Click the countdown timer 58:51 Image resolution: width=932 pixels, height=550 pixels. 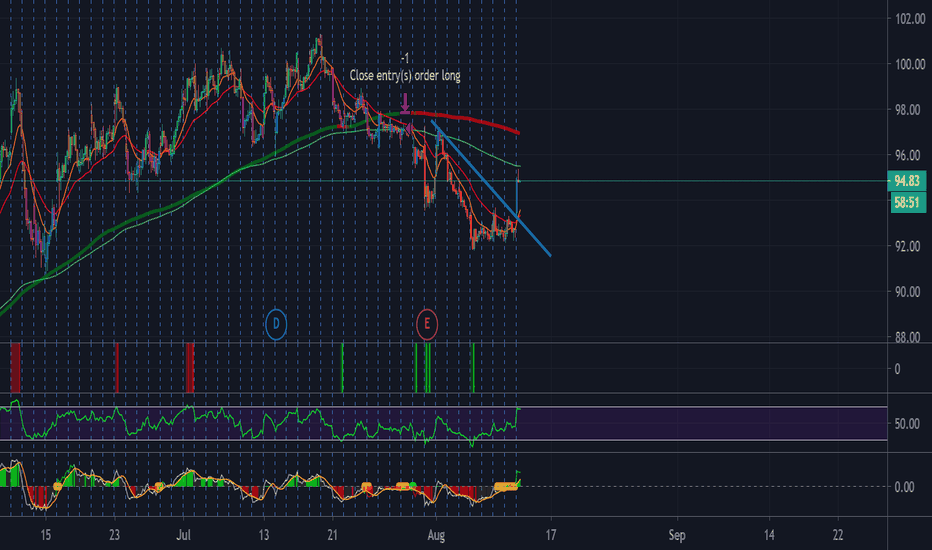[x=906, y=202]
